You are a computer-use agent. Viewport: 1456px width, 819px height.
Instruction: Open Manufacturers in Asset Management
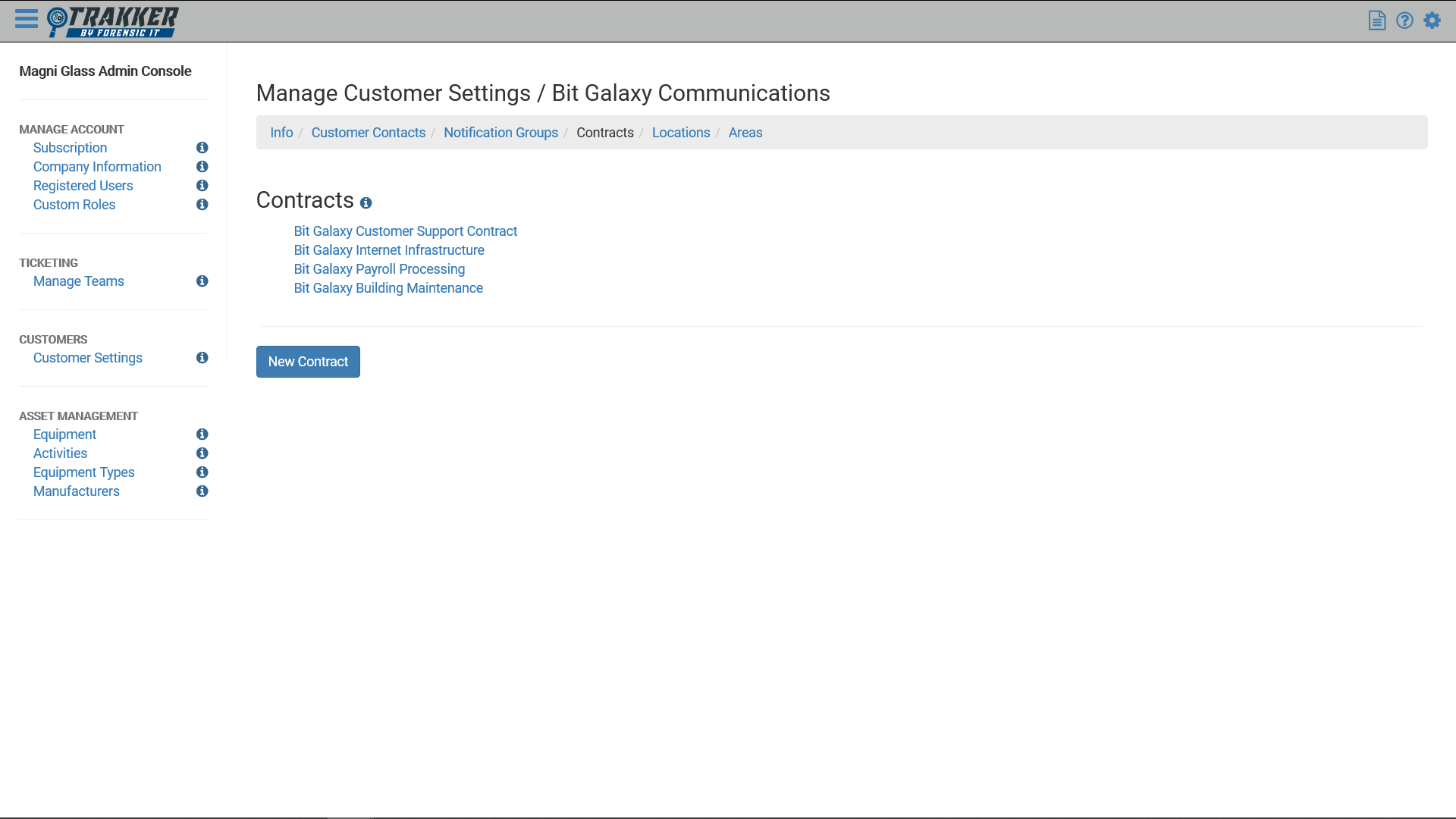76,491
